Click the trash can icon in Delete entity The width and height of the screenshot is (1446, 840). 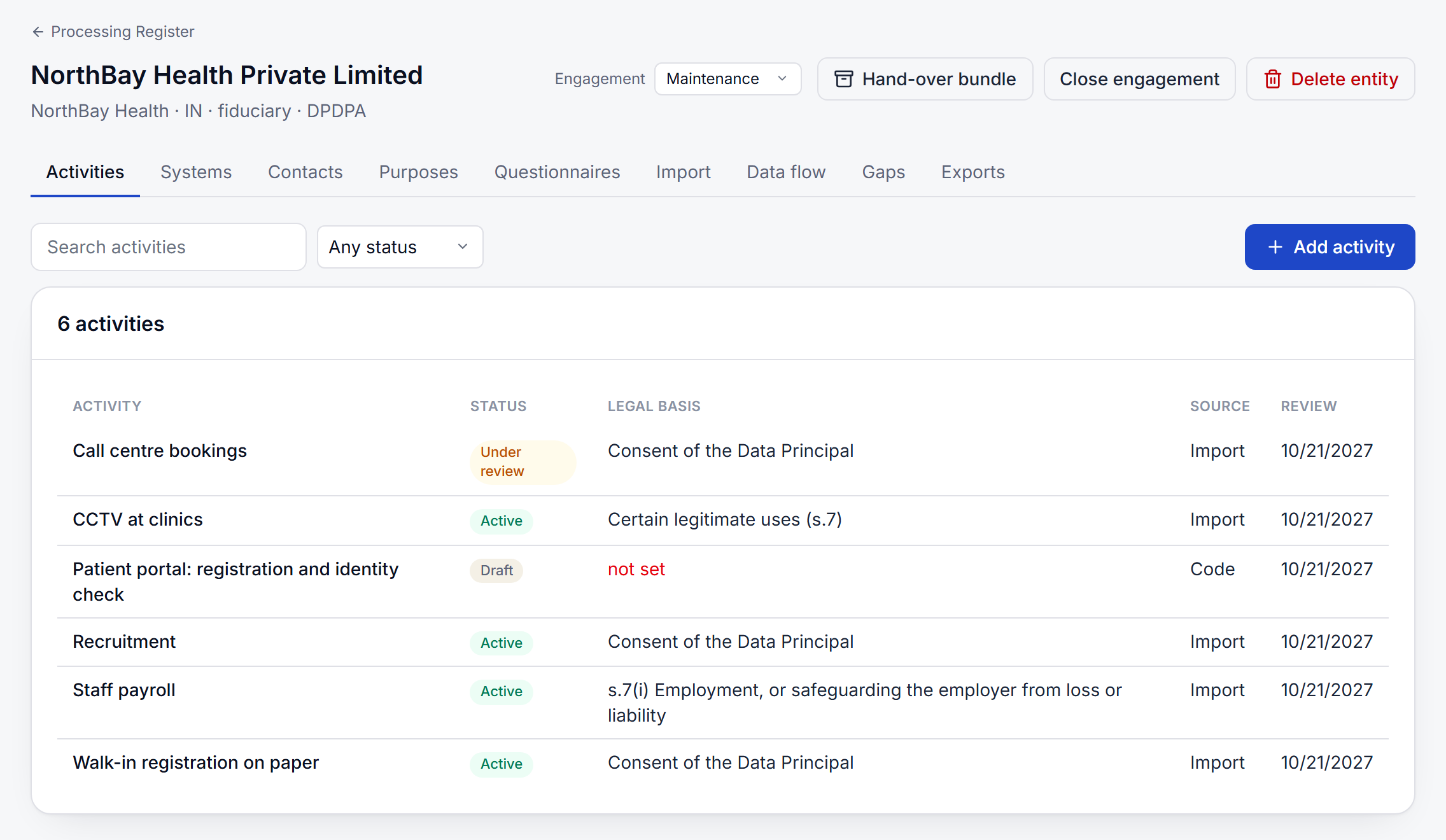1272,79
